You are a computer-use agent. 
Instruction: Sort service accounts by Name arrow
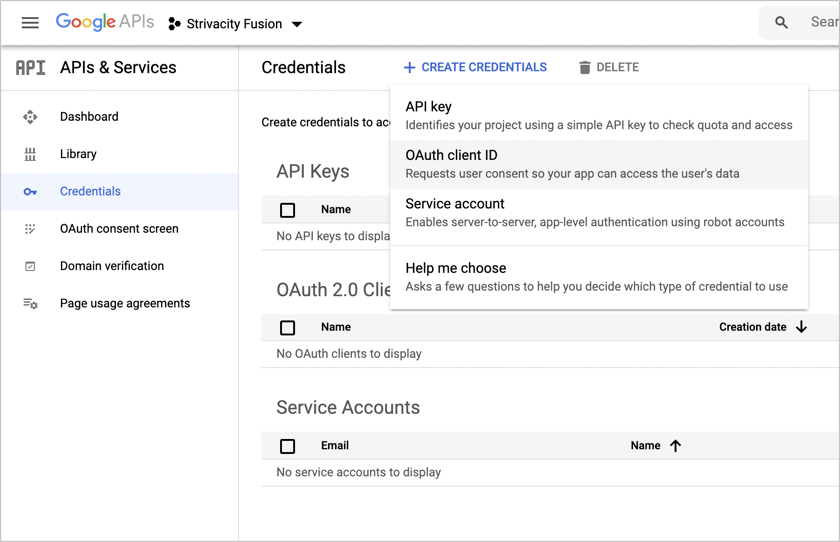pyautogui.click(x=675, y=446)
